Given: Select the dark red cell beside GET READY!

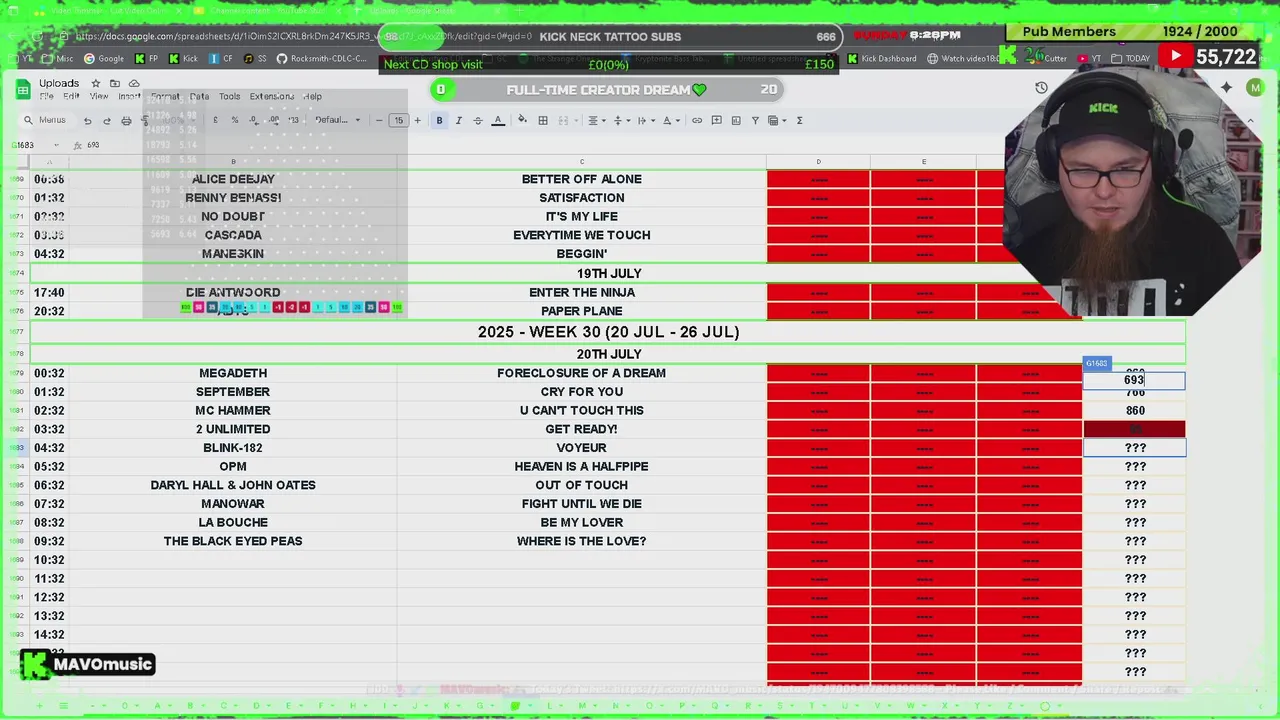Looking at the screenshot, I should click(1134, 429).
